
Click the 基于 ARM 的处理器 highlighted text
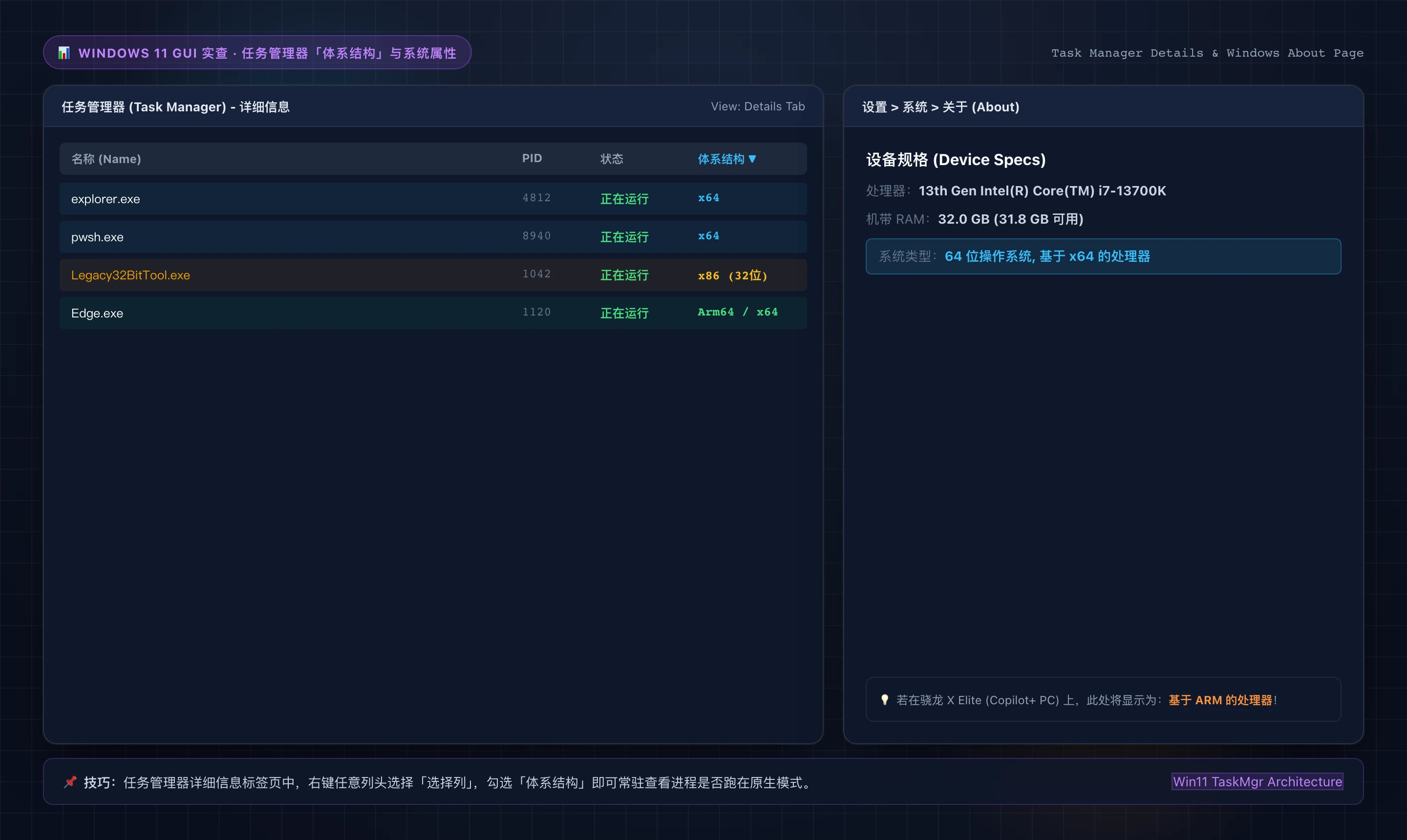1220,700
